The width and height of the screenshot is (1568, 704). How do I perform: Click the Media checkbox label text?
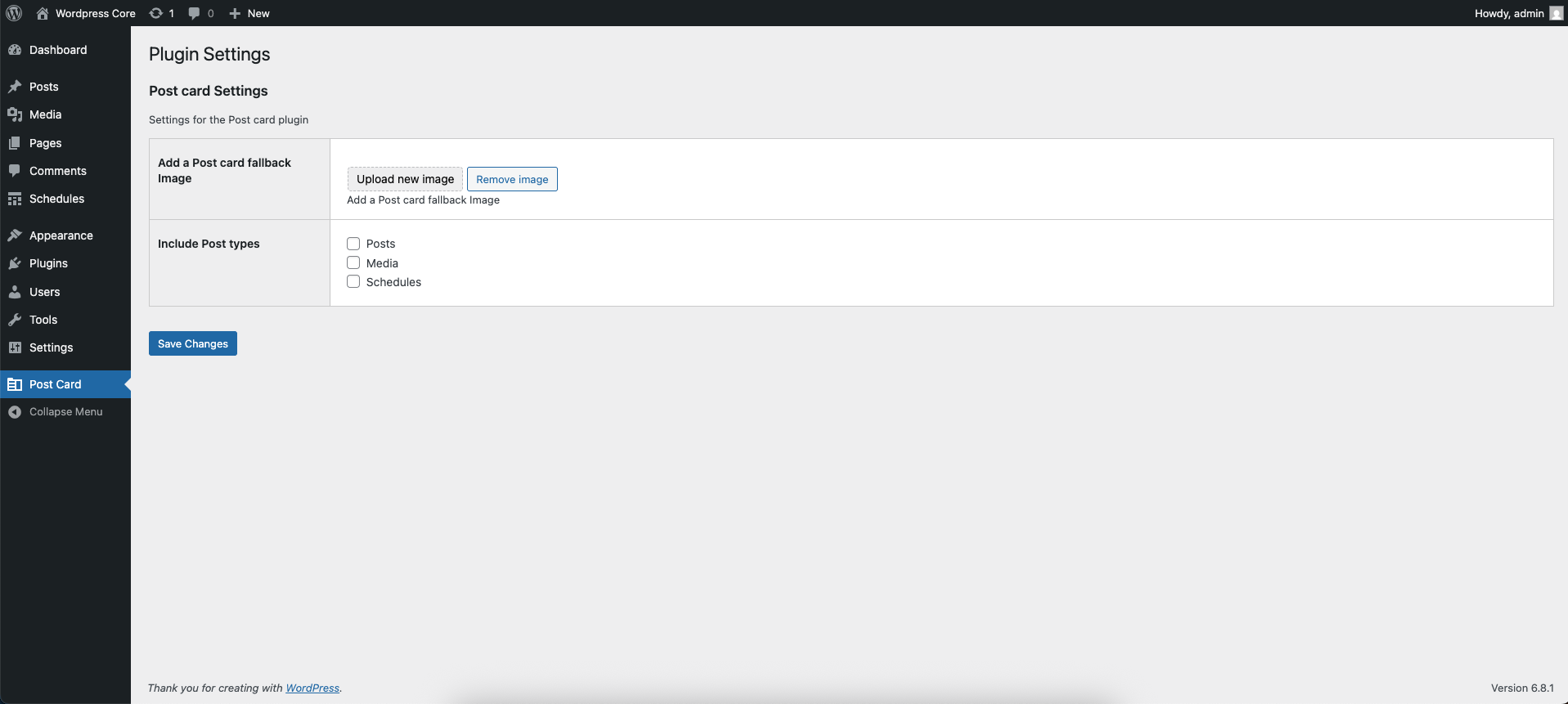(382, 263)
